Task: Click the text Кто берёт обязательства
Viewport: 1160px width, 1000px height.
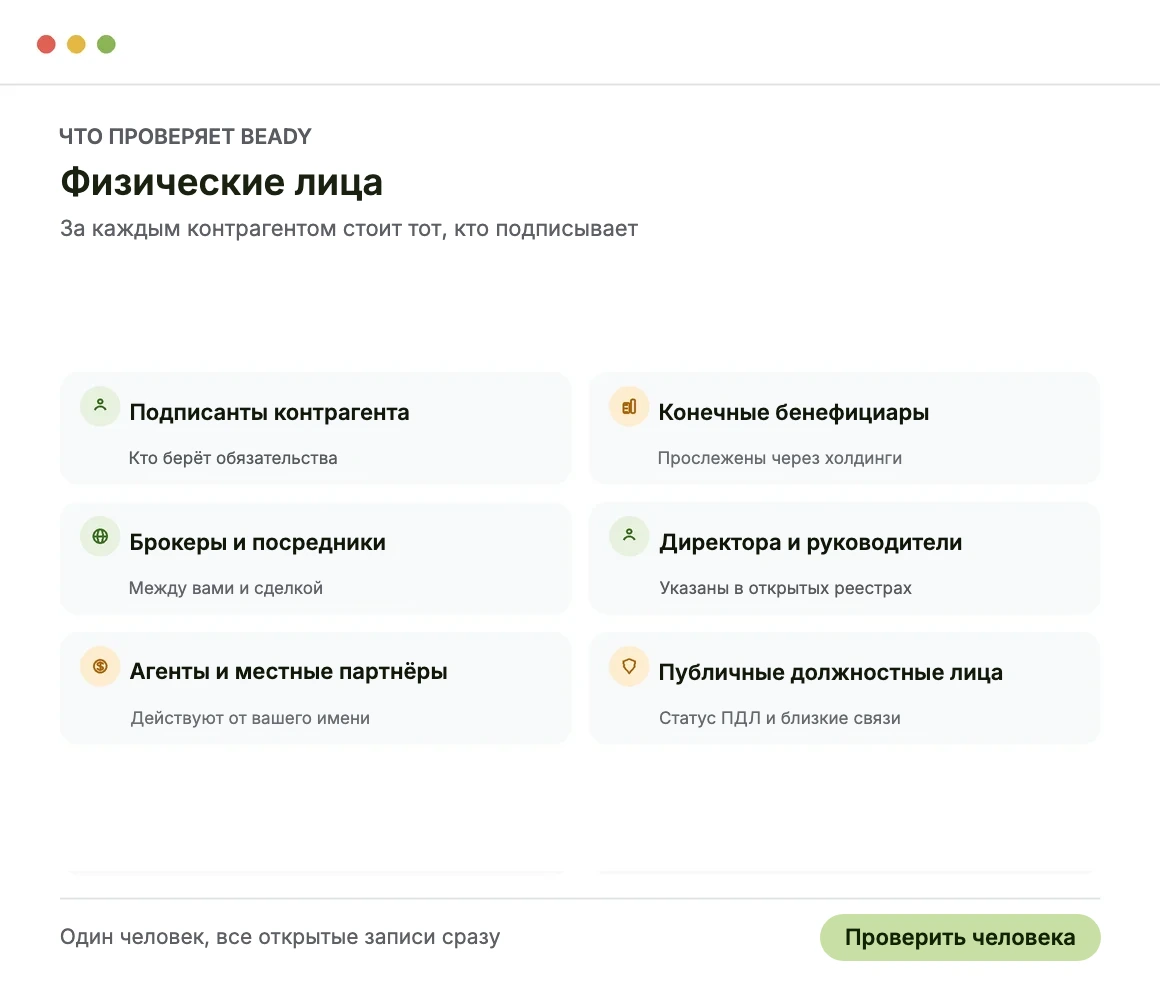Action: pos(233,458)
